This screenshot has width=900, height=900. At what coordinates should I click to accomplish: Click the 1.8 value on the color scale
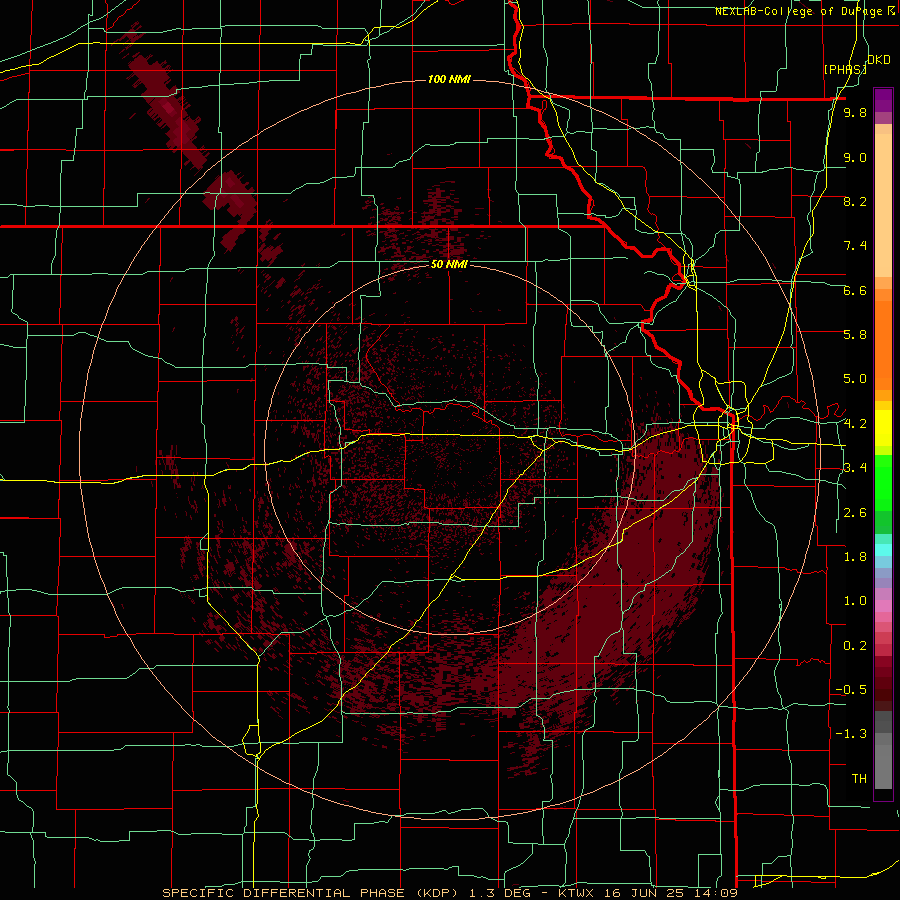click(855, 557)
